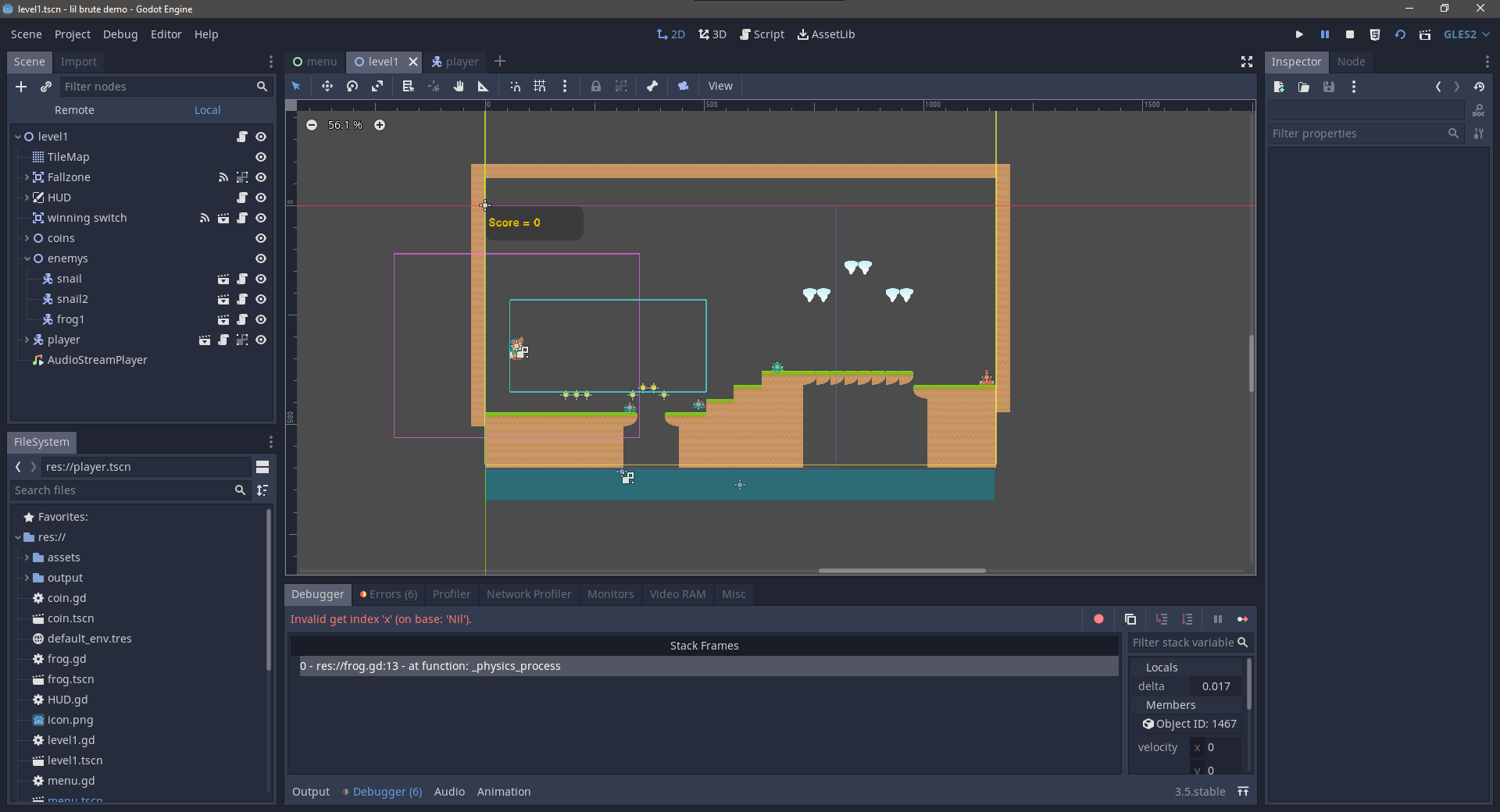The height and width of the screenshot is (812, 1500).
Task: Open the Output bottom panel
Action: click(311, 792)
